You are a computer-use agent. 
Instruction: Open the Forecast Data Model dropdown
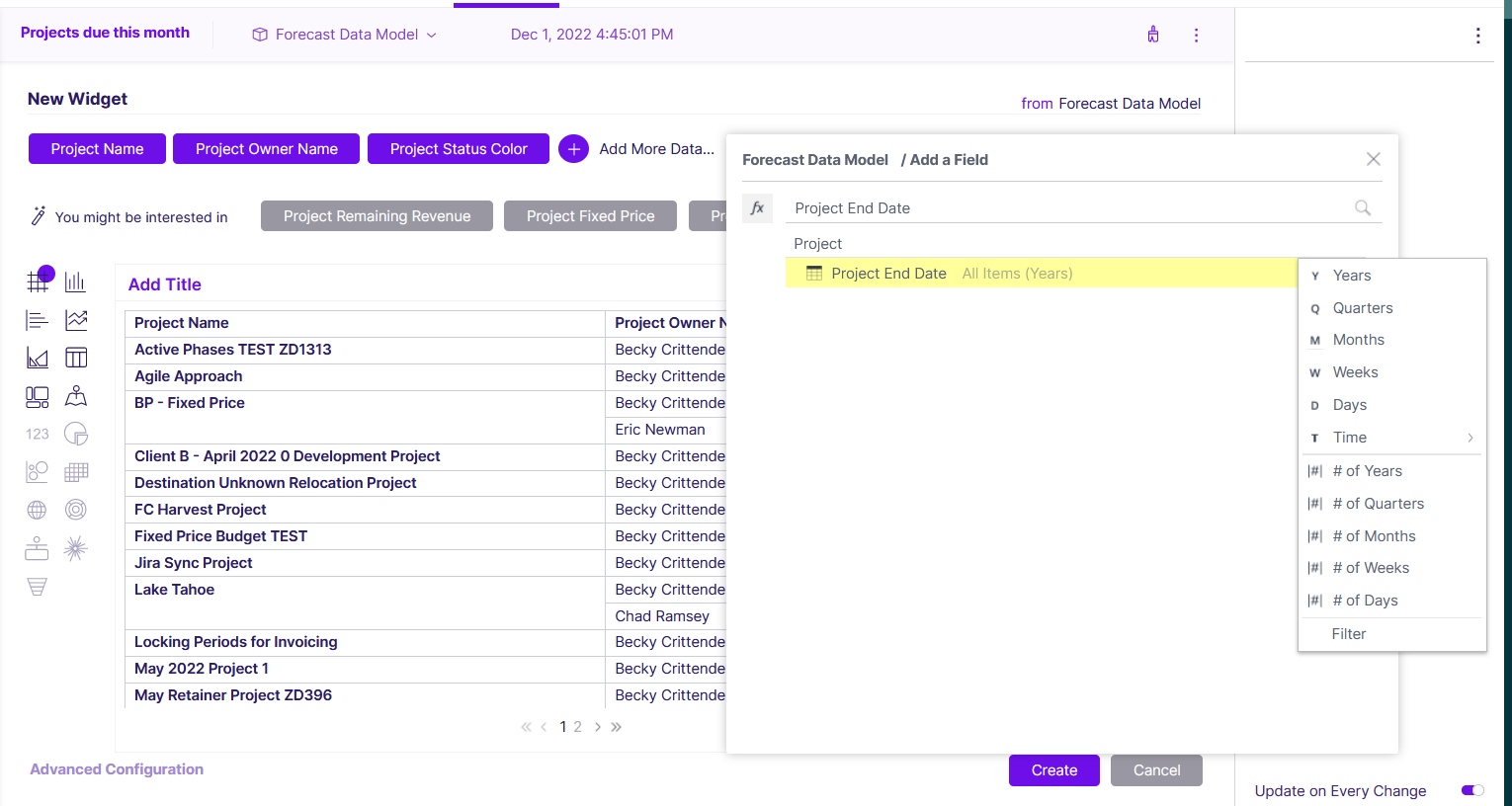pyautogui.click(x=345, y=35)
